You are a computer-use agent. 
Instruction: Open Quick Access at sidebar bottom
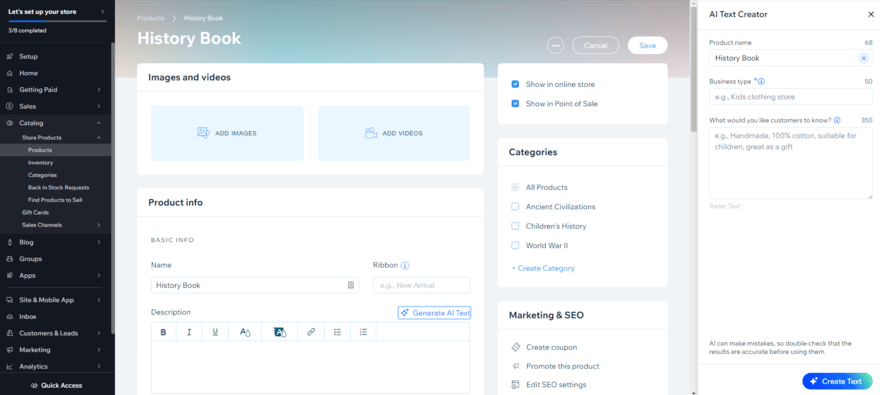[56, 385]
